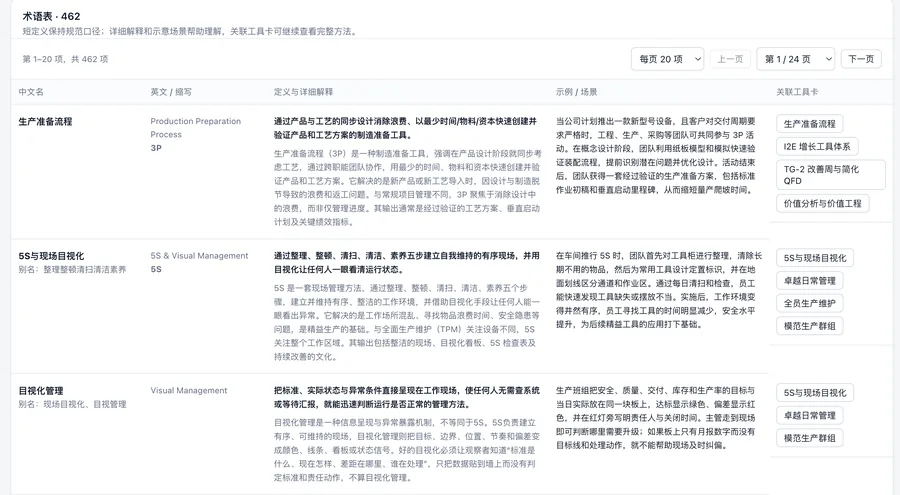The width and height of the screenshot is (900, 495).
Task: Click the 示例 / 场景 column header
Action: tap(576, 92)
